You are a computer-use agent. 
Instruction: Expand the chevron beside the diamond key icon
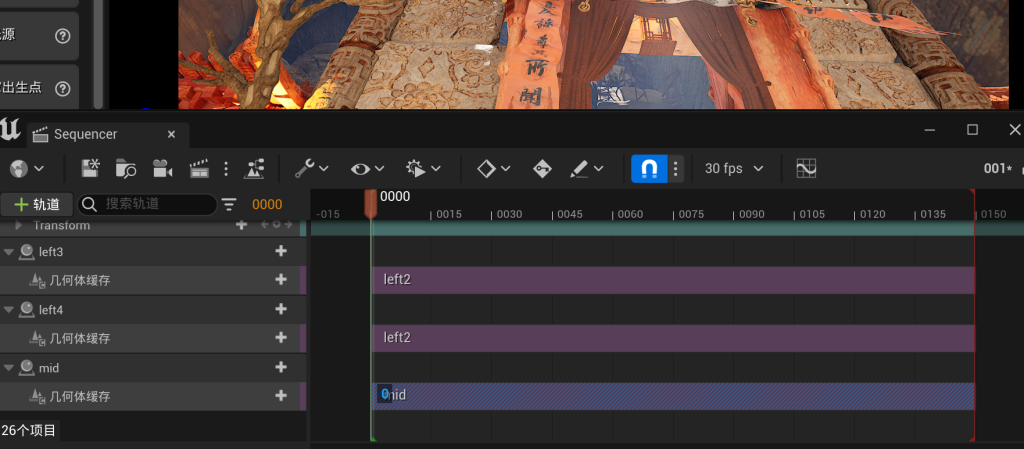click(505, 168)
